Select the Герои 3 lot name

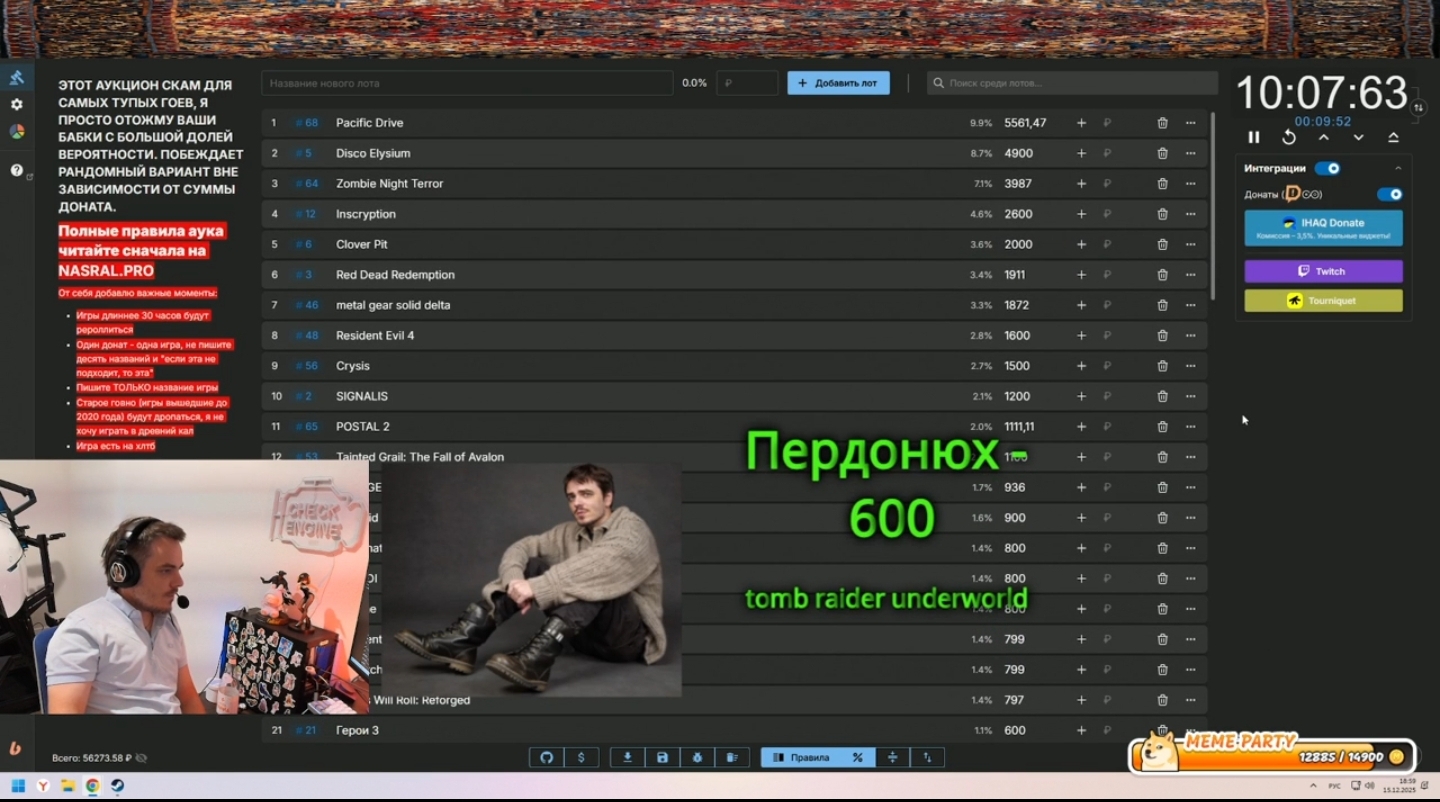[357, 730]
